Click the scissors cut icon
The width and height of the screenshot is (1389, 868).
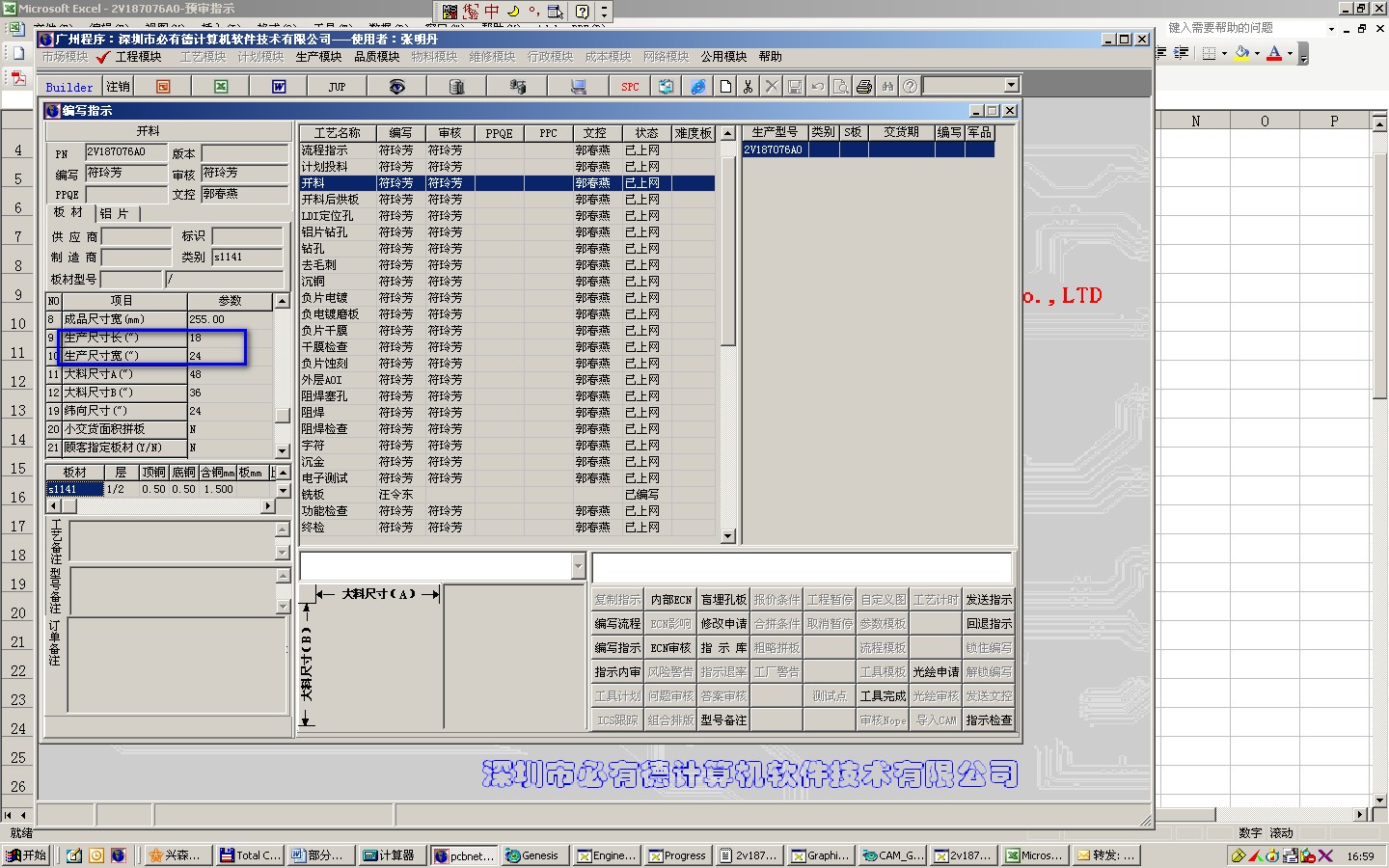pyautogui.click(x=748, y=87)
